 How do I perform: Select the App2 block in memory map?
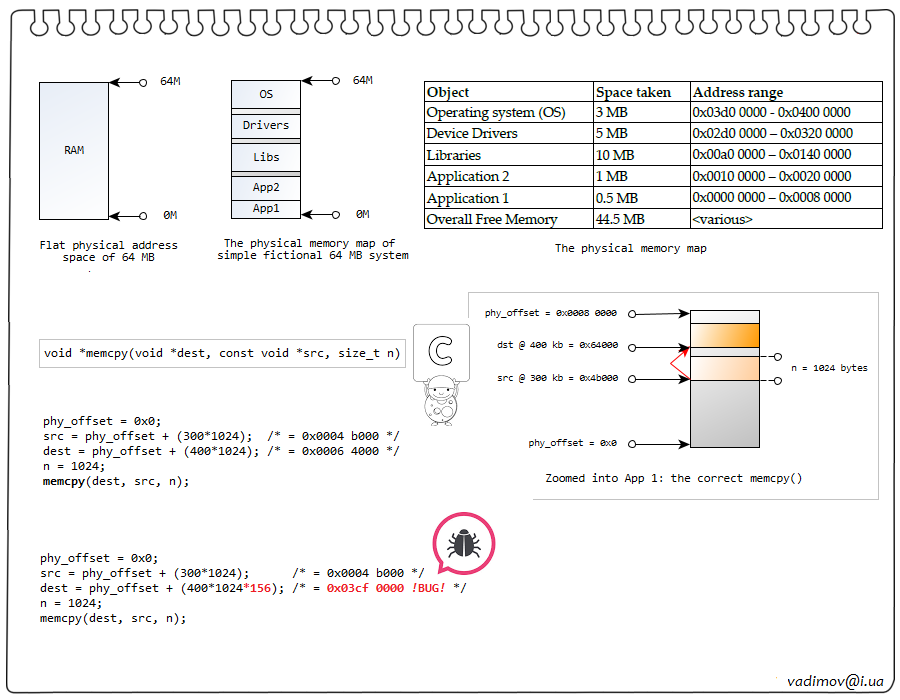click(266, 188)
